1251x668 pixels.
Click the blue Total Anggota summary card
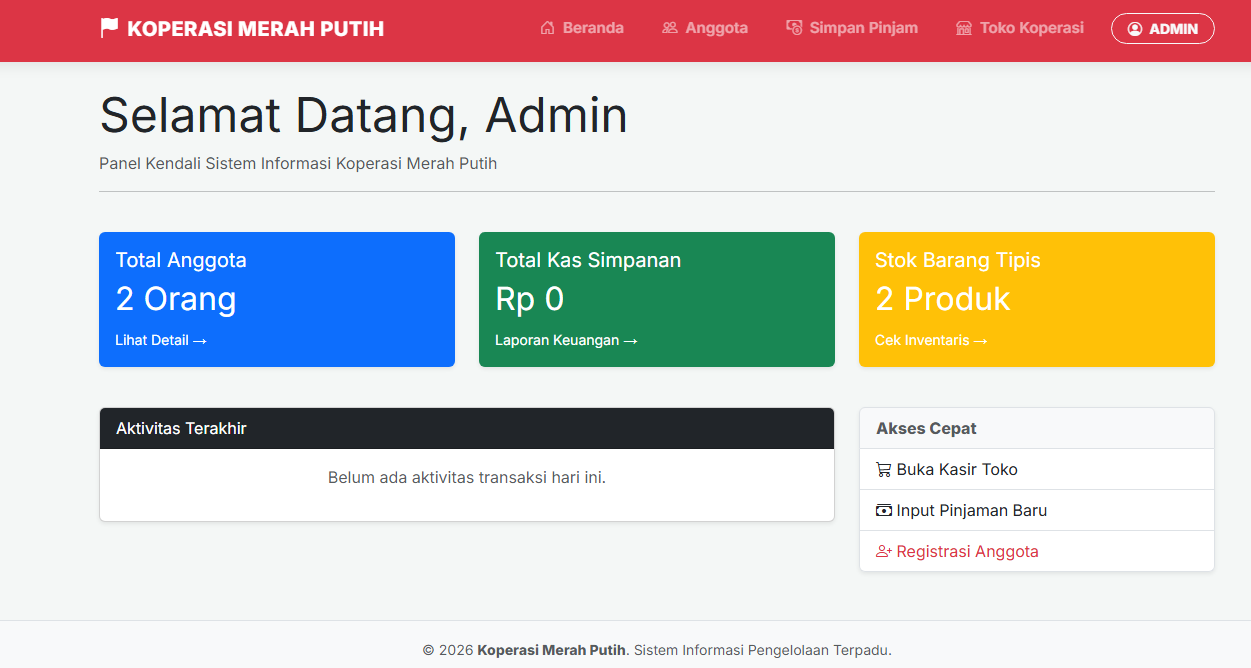click(x=277, y=299)
